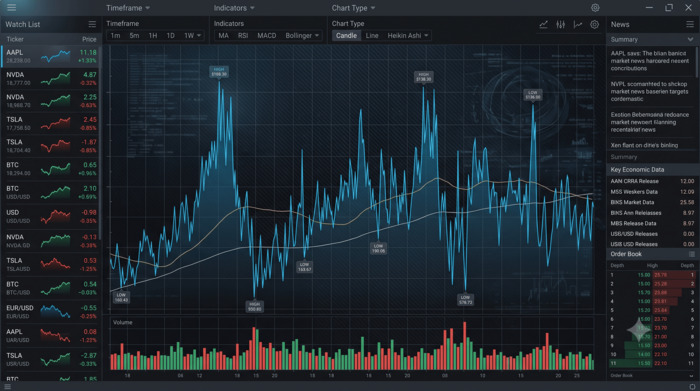Expand the Bollinger indicator dropdown

[302, 35]
